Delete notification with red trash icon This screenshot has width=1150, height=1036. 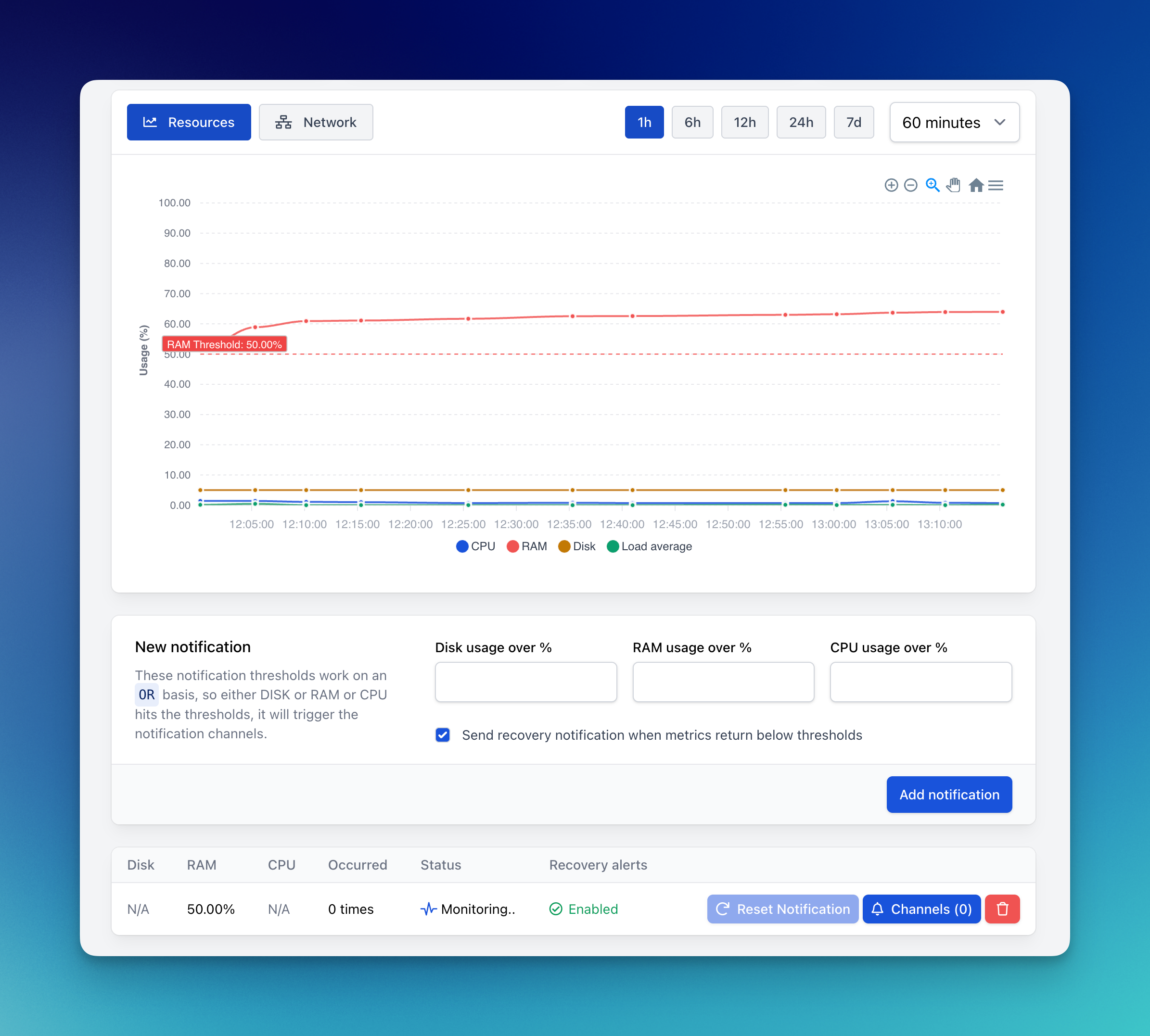[1002, 909]
